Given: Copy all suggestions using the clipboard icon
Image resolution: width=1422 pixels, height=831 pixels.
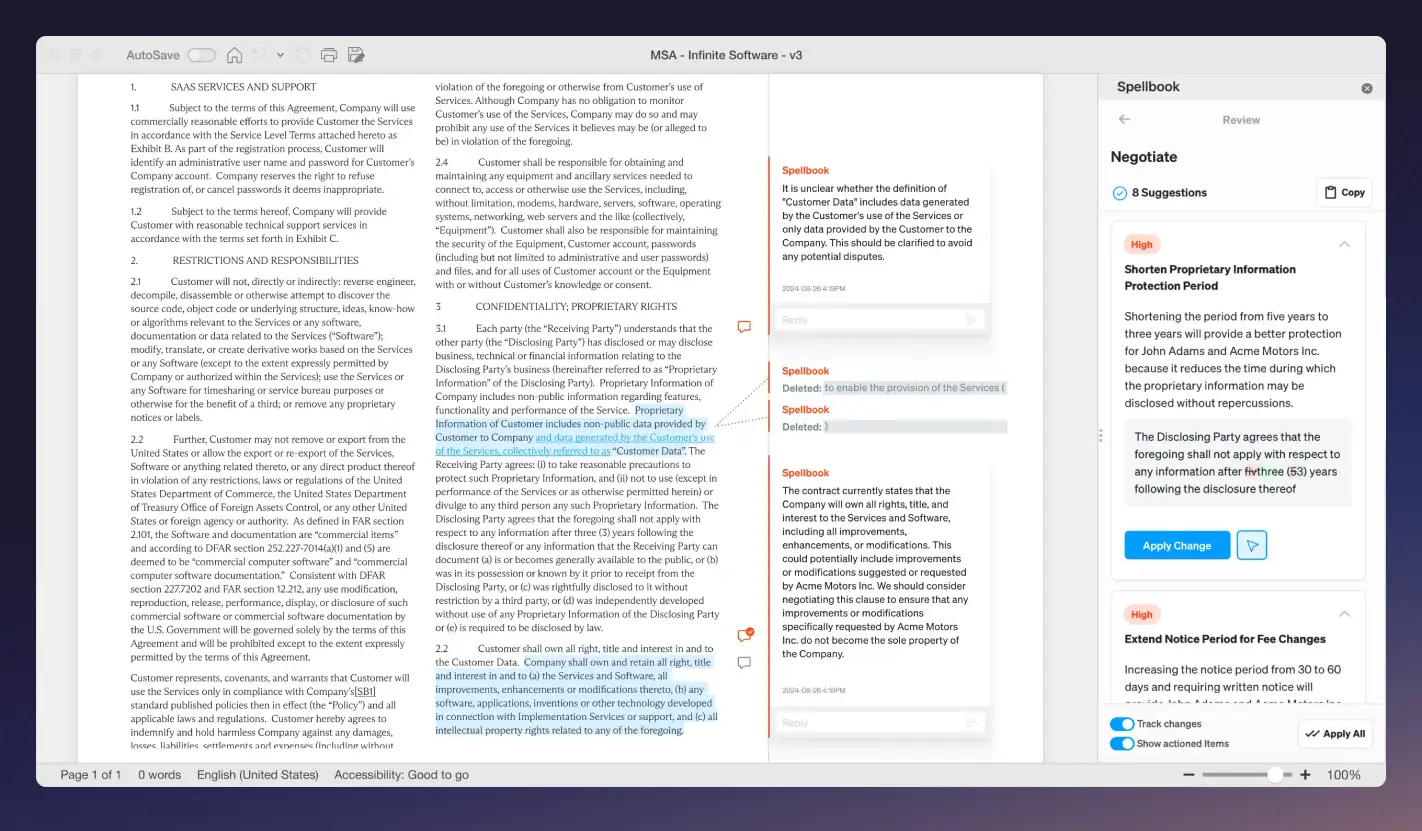Looking at the screenshot, I should tap(1343, 192).
